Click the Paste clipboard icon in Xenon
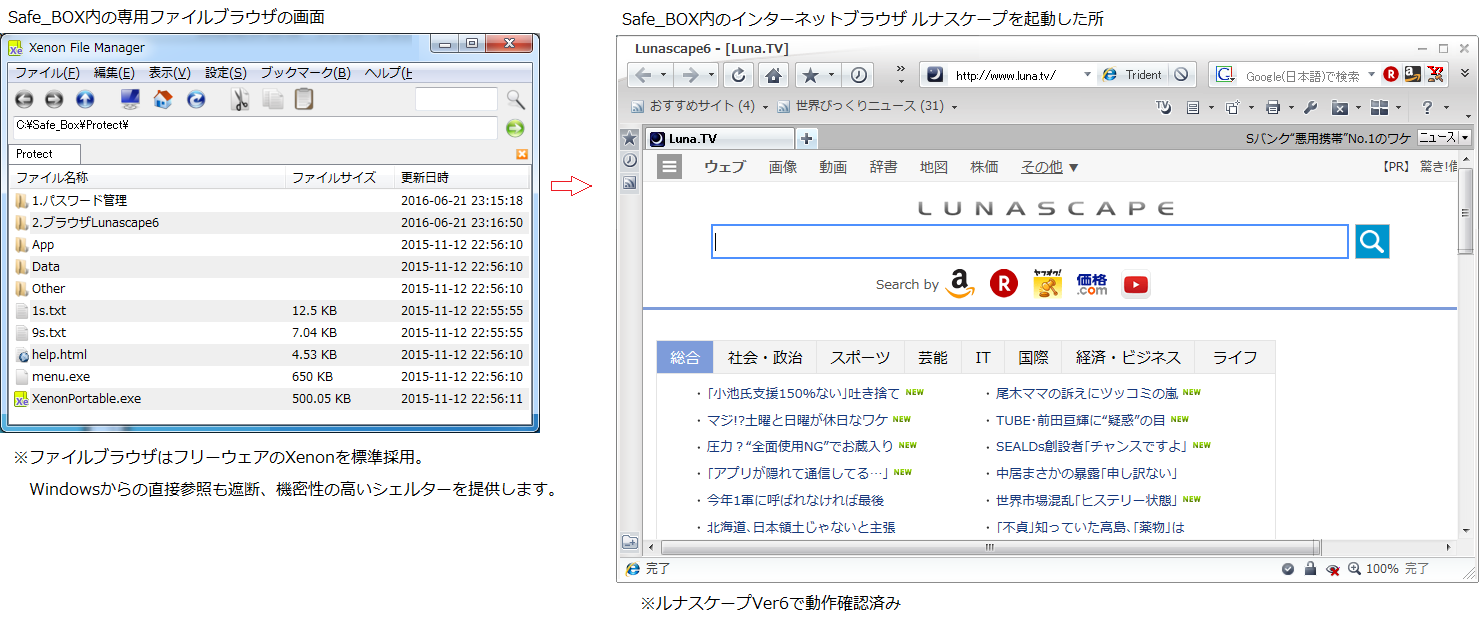 304,99
